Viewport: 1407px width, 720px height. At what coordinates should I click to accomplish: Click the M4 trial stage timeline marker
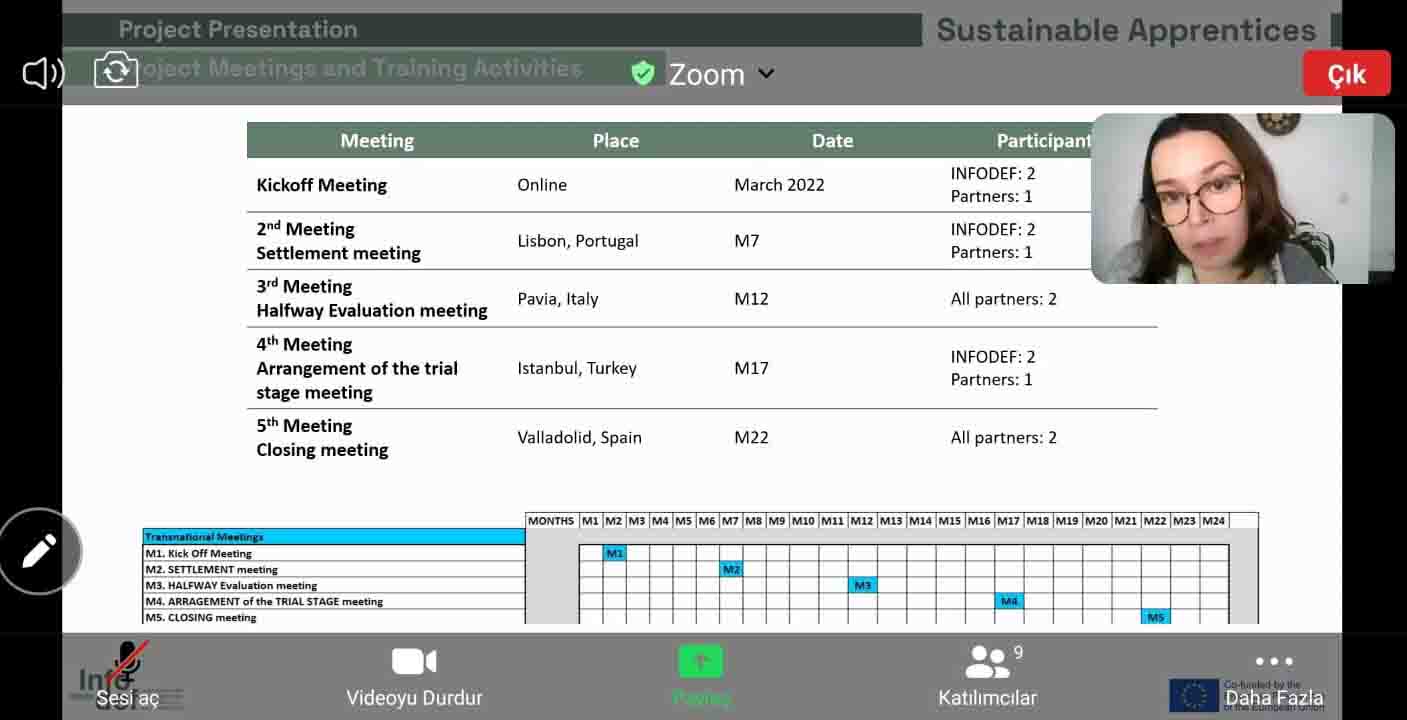[1009, 601]
